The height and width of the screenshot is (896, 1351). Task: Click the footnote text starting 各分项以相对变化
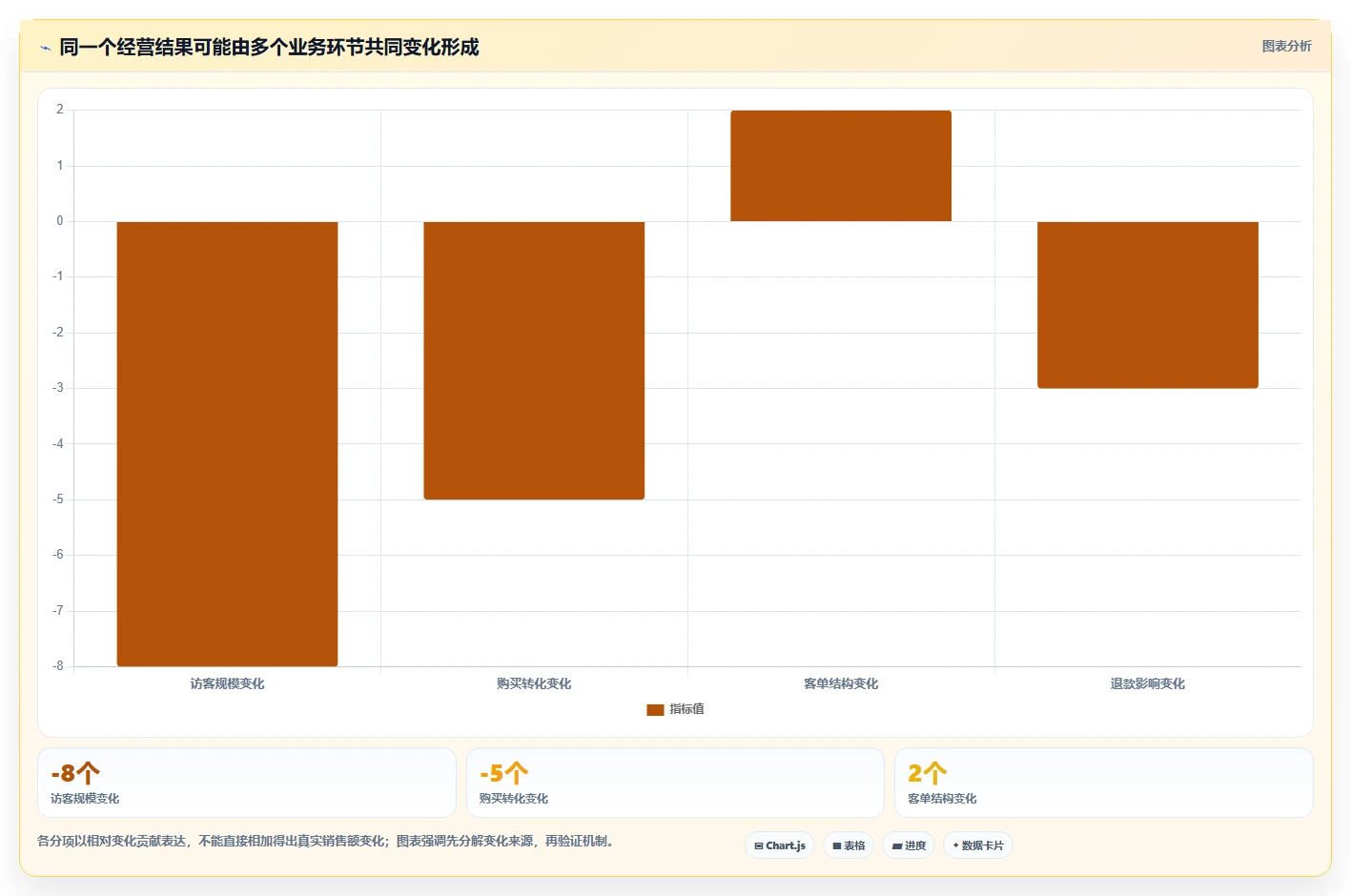click(x=328, y=841)
